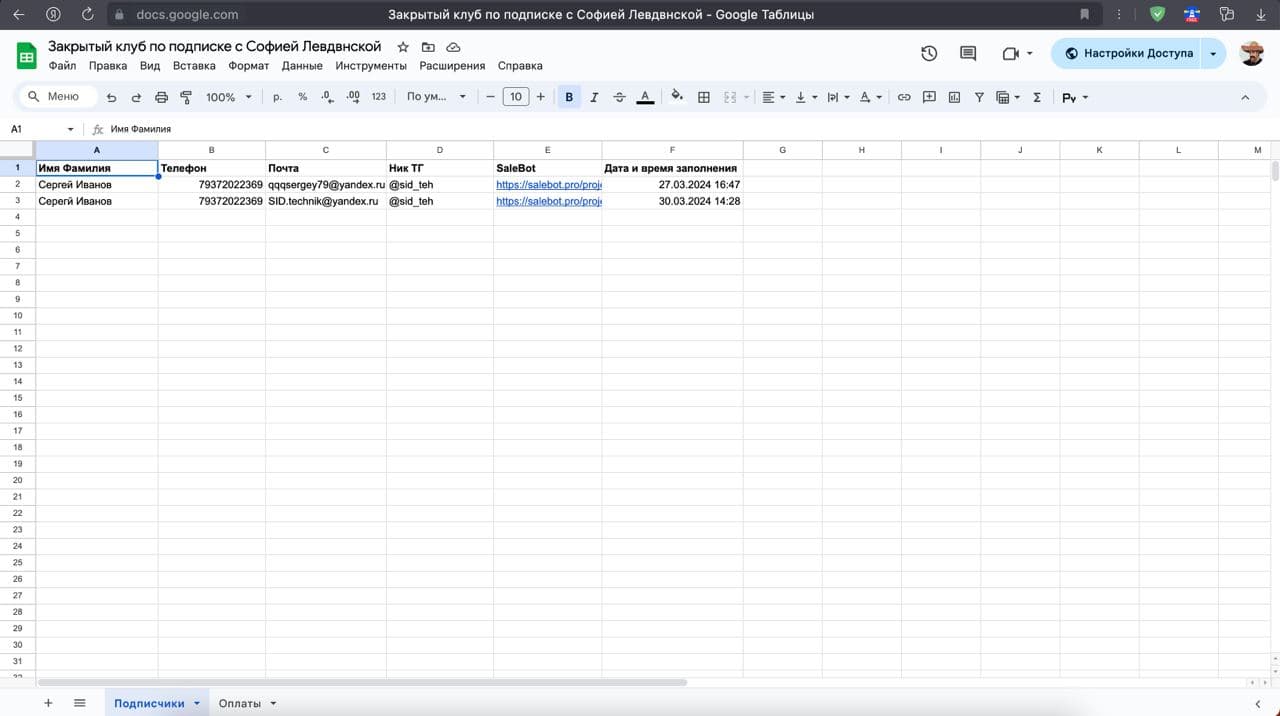Open the zoom 100% dropdown
Screen dimensions: 1280x716
coord(229,97)
